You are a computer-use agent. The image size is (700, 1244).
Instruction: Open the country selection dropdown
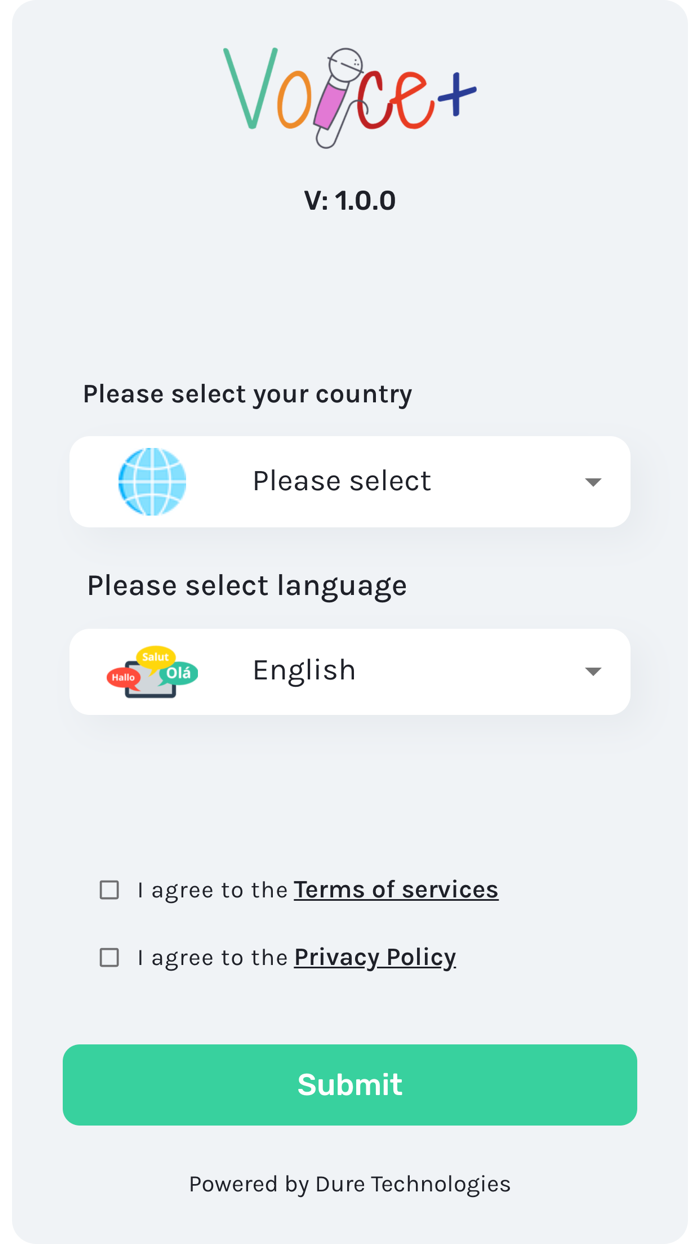(x=350, y=481)
